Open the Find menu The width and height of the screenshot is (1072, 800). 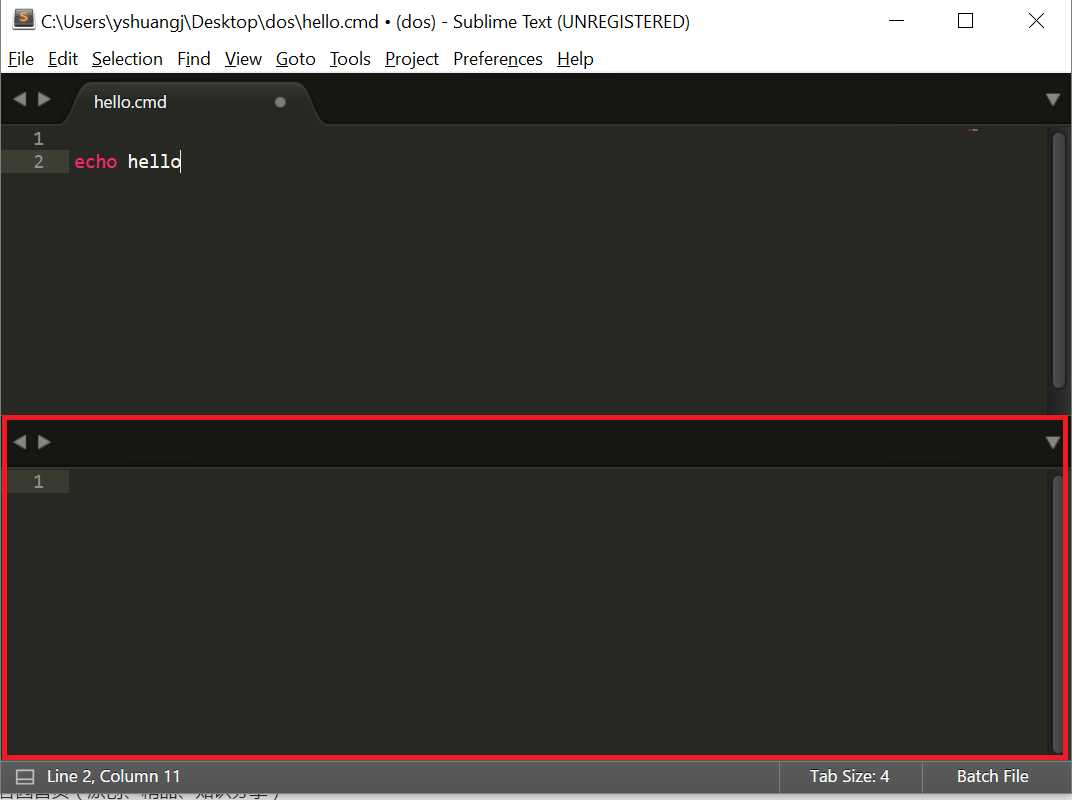pos(193,59)
